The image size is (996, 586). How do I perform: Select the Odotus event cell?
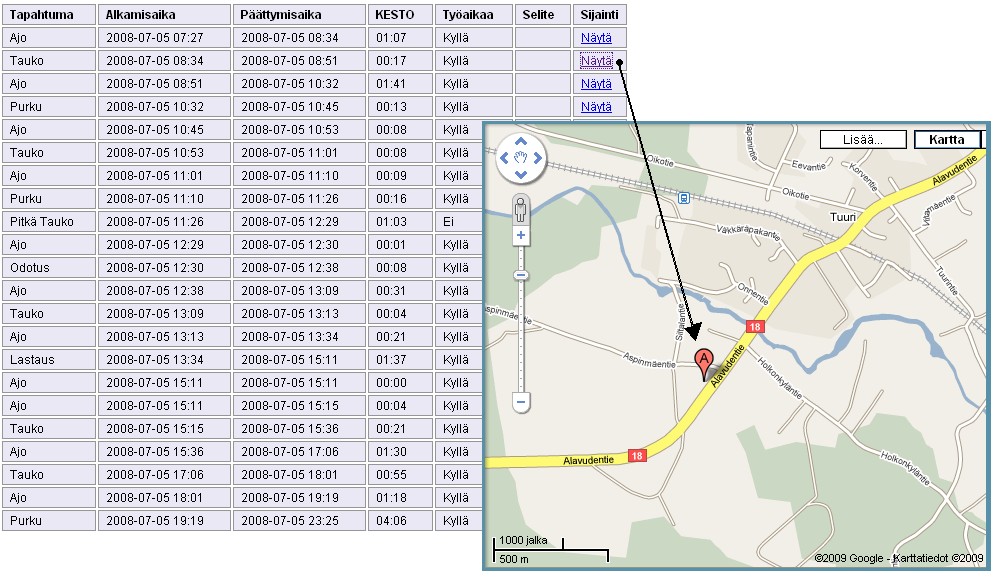pos(49,267)
